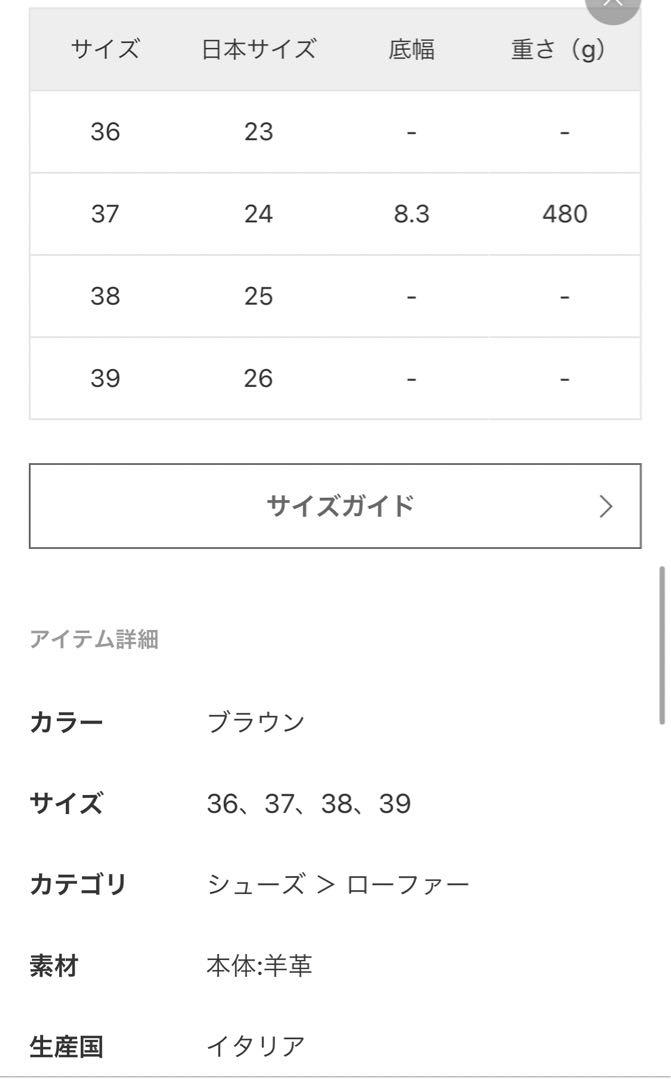Click the chevron arrow on サイズガイド
The image size is (671, 1080).
(x=605, y=506)
